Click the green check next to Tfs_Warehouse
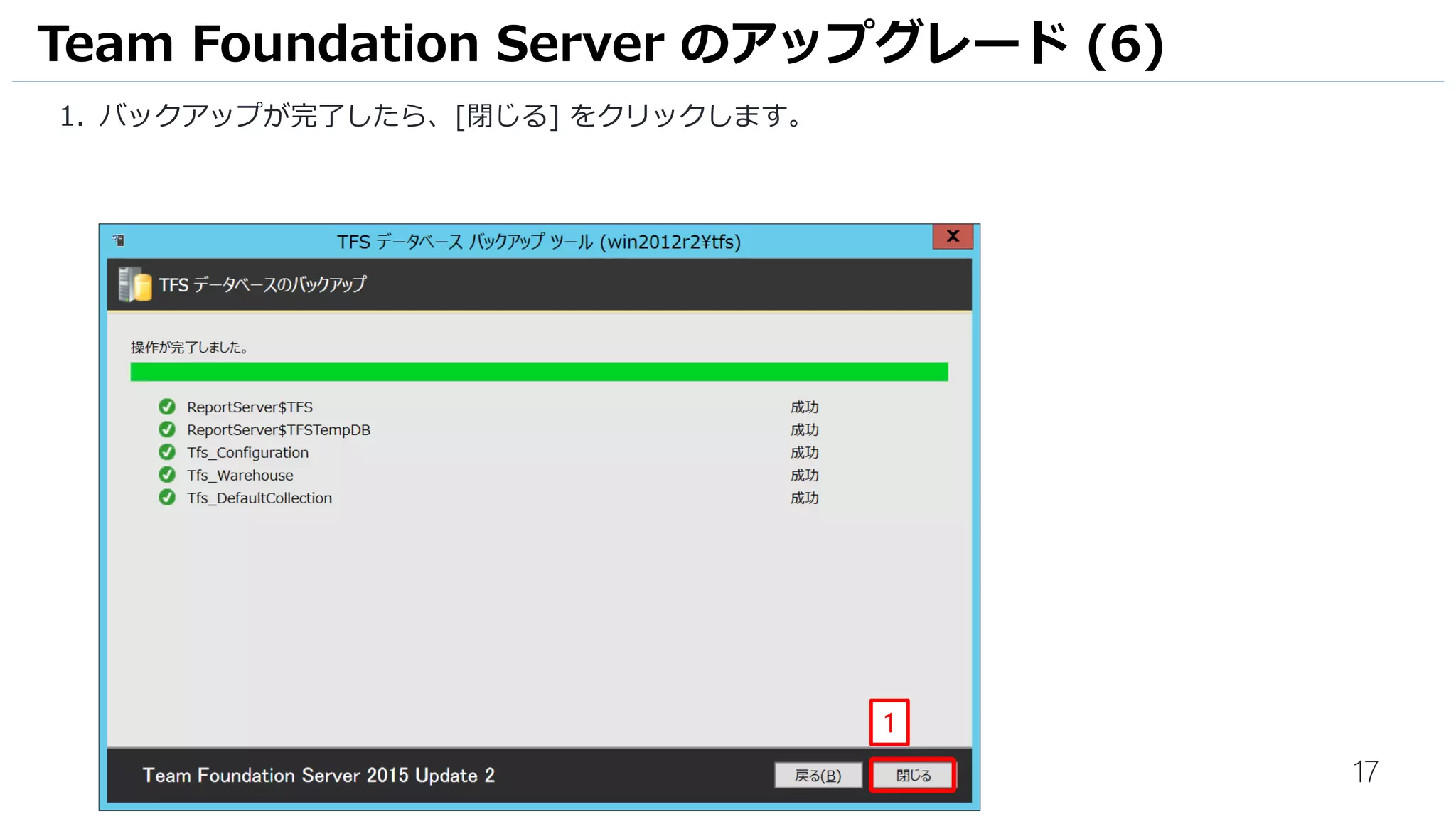 (167, 475)
